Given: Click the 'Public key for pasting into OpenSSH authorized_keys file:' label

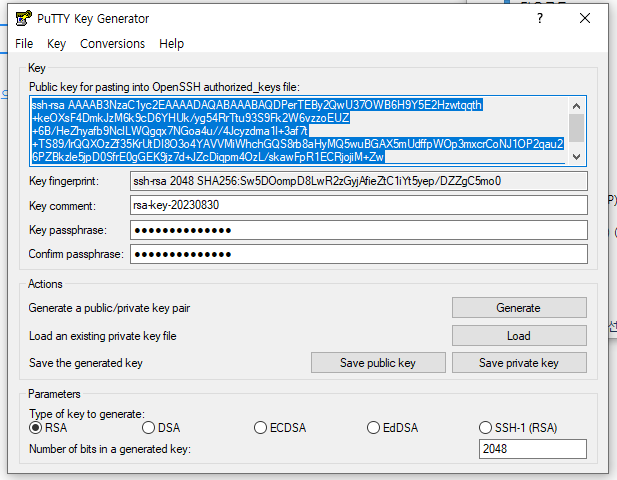Looking at the screenshot, I should click(x=164, y=87).
